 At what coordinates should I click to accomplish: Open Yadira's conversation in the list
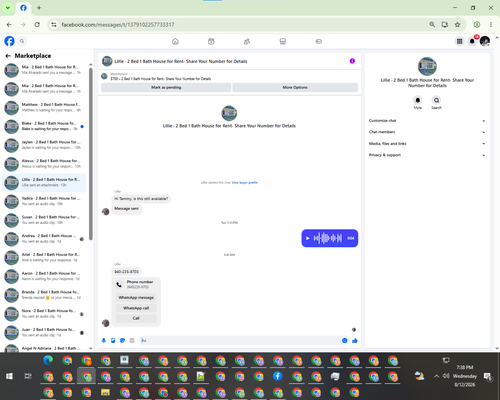click(x=44, y=201)
